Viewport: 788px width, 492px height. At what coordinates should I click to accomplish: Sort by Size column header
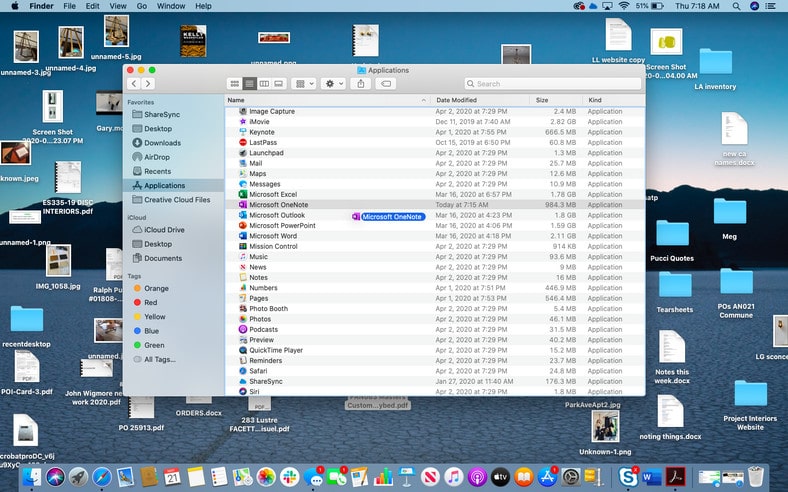pos(556,100)
